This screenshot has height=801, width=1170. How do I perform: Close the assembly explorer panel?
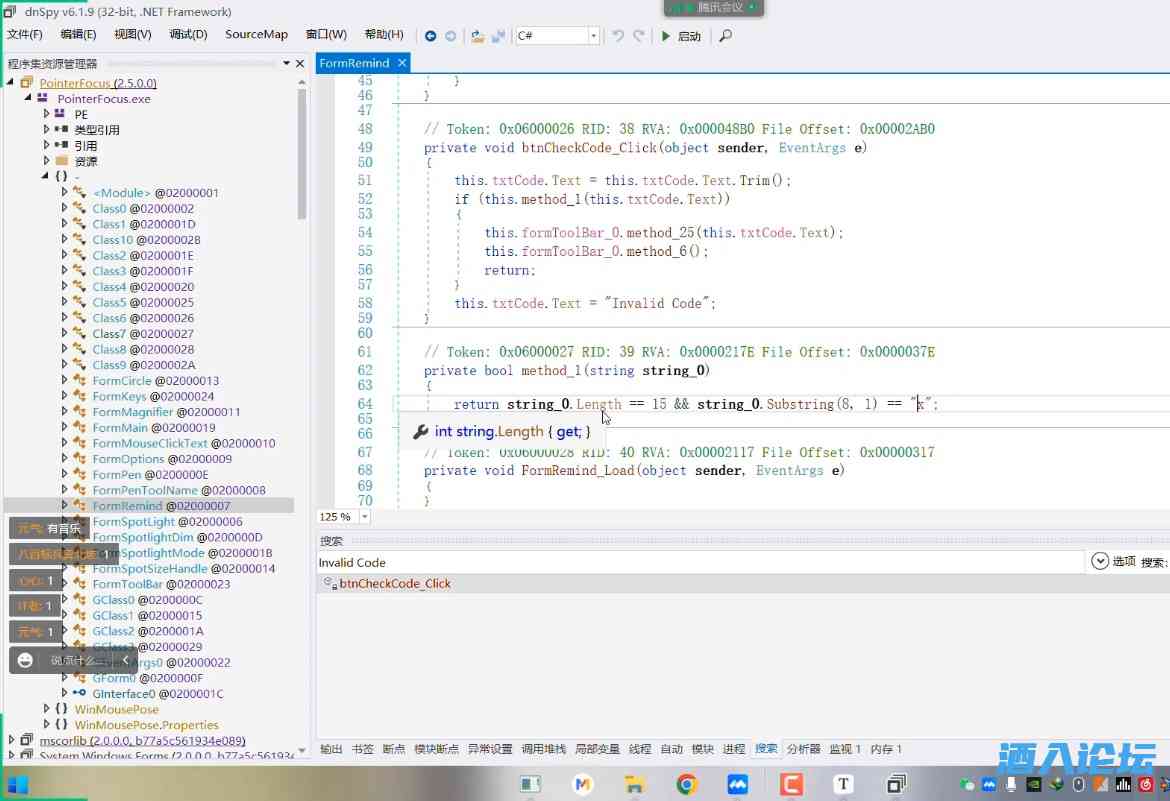[x=300, y=63]
